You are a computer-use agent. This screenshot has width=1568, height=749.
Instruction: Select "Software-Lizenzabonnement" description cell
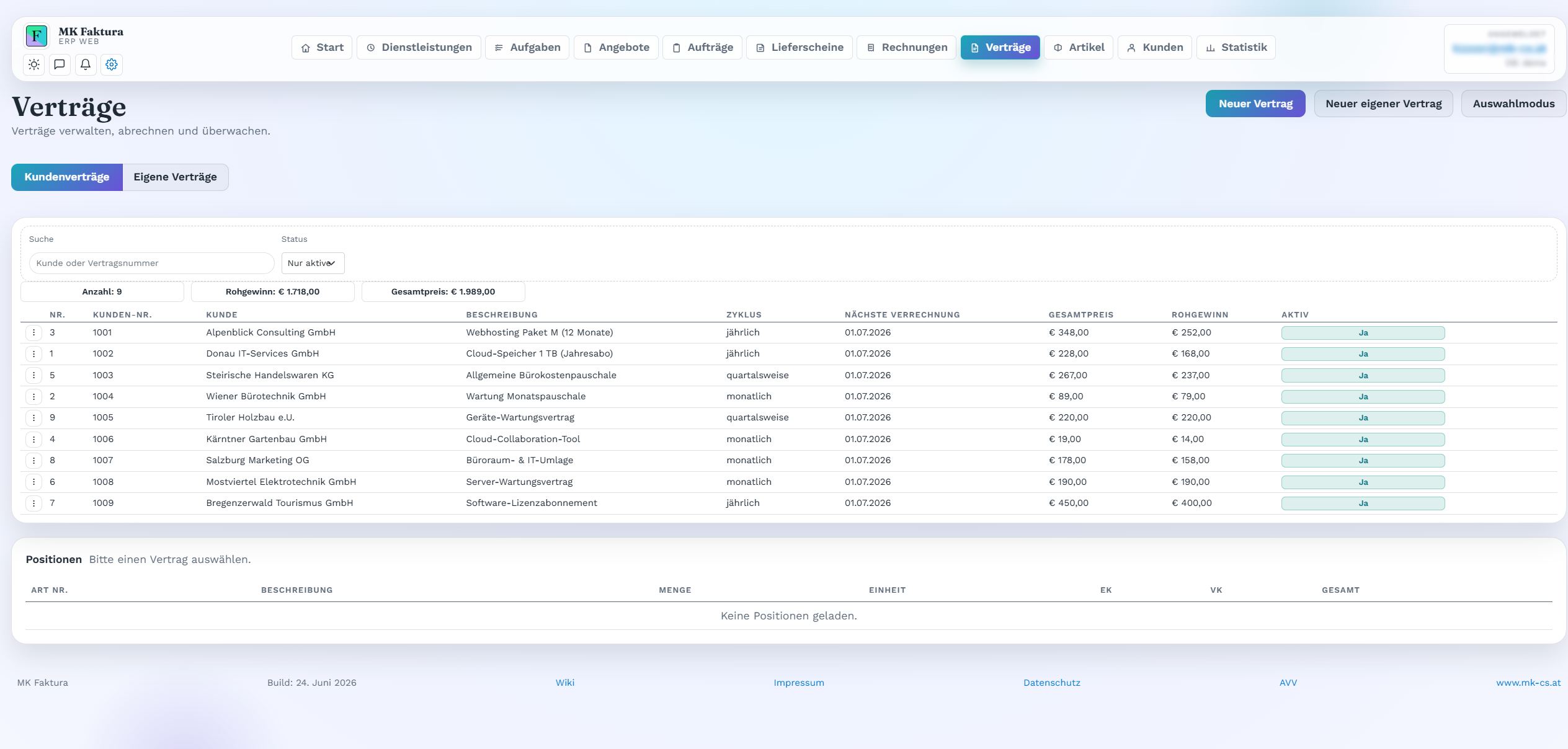click(x=532, y=503)
